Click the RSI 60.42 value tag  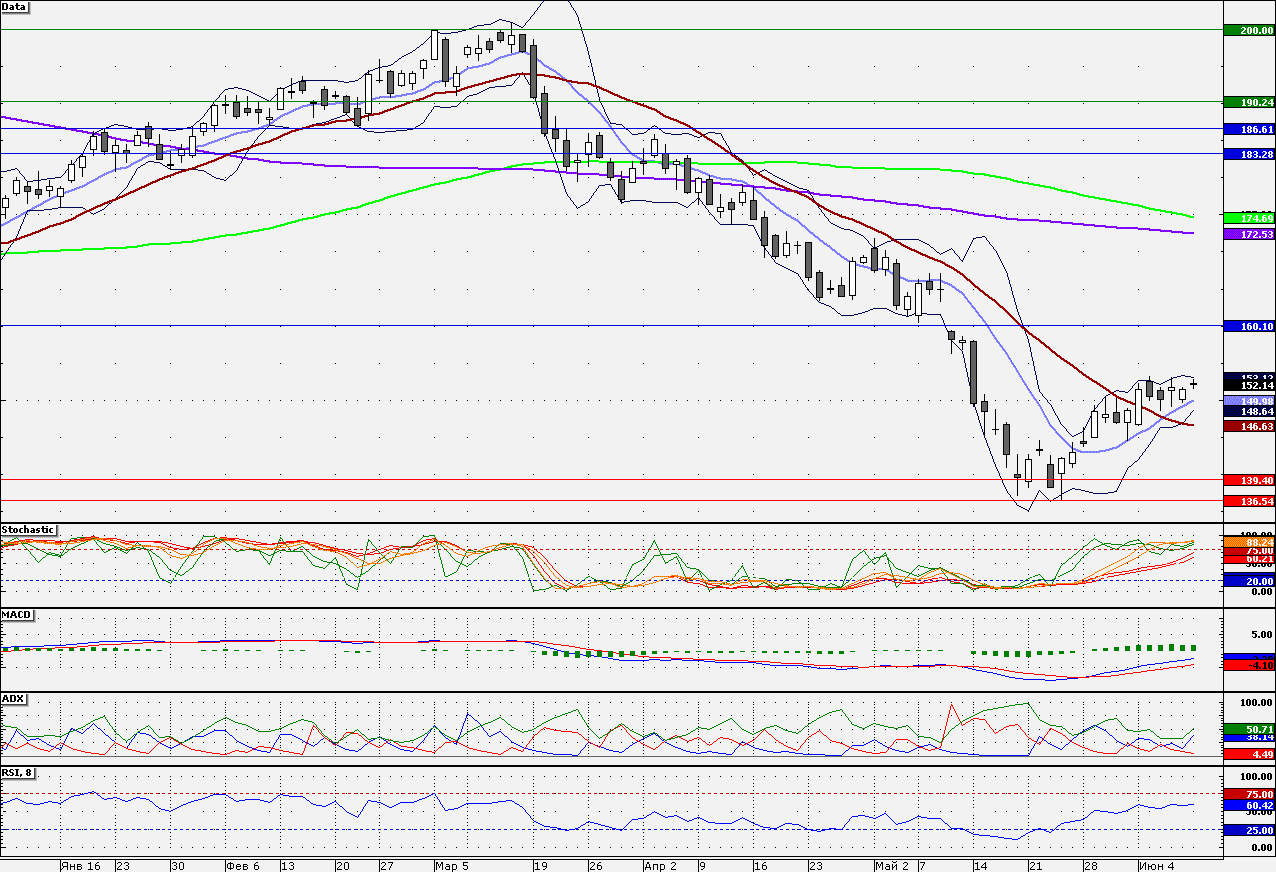tap(1249, 805)
